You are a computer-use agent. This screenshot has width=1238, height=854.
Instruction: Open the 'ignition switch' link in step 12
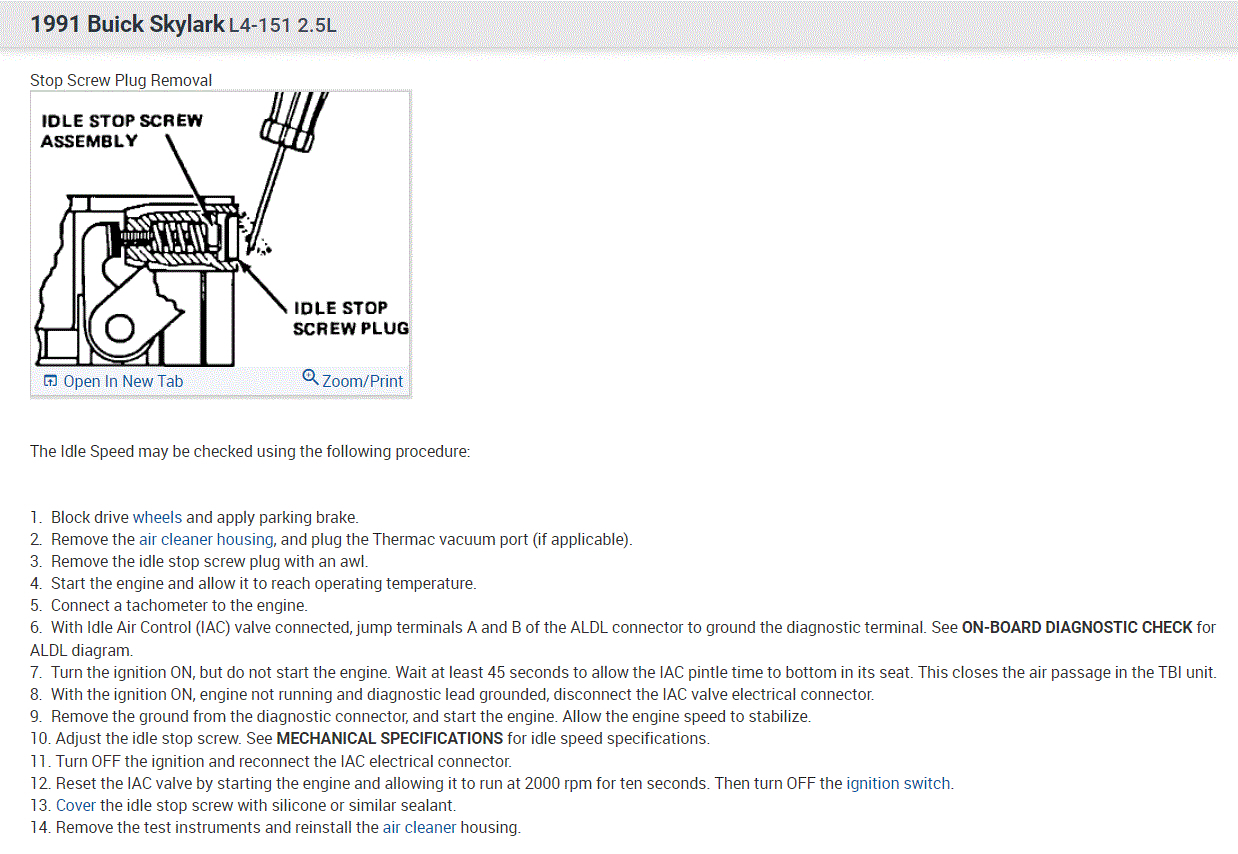[899, 783]
